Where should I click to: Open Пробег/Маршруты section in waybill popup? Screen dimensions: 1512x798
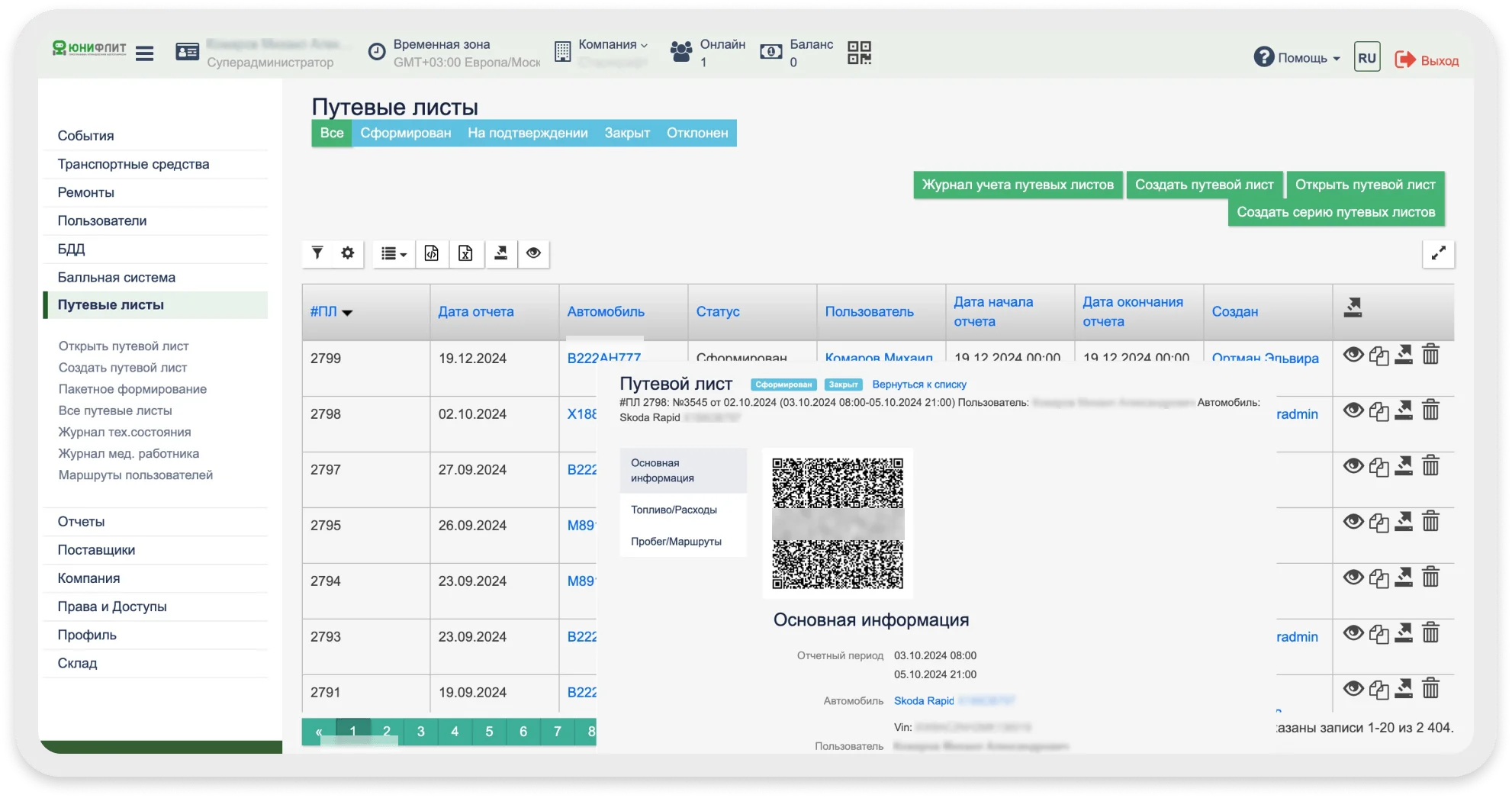(x=683, y=542)
